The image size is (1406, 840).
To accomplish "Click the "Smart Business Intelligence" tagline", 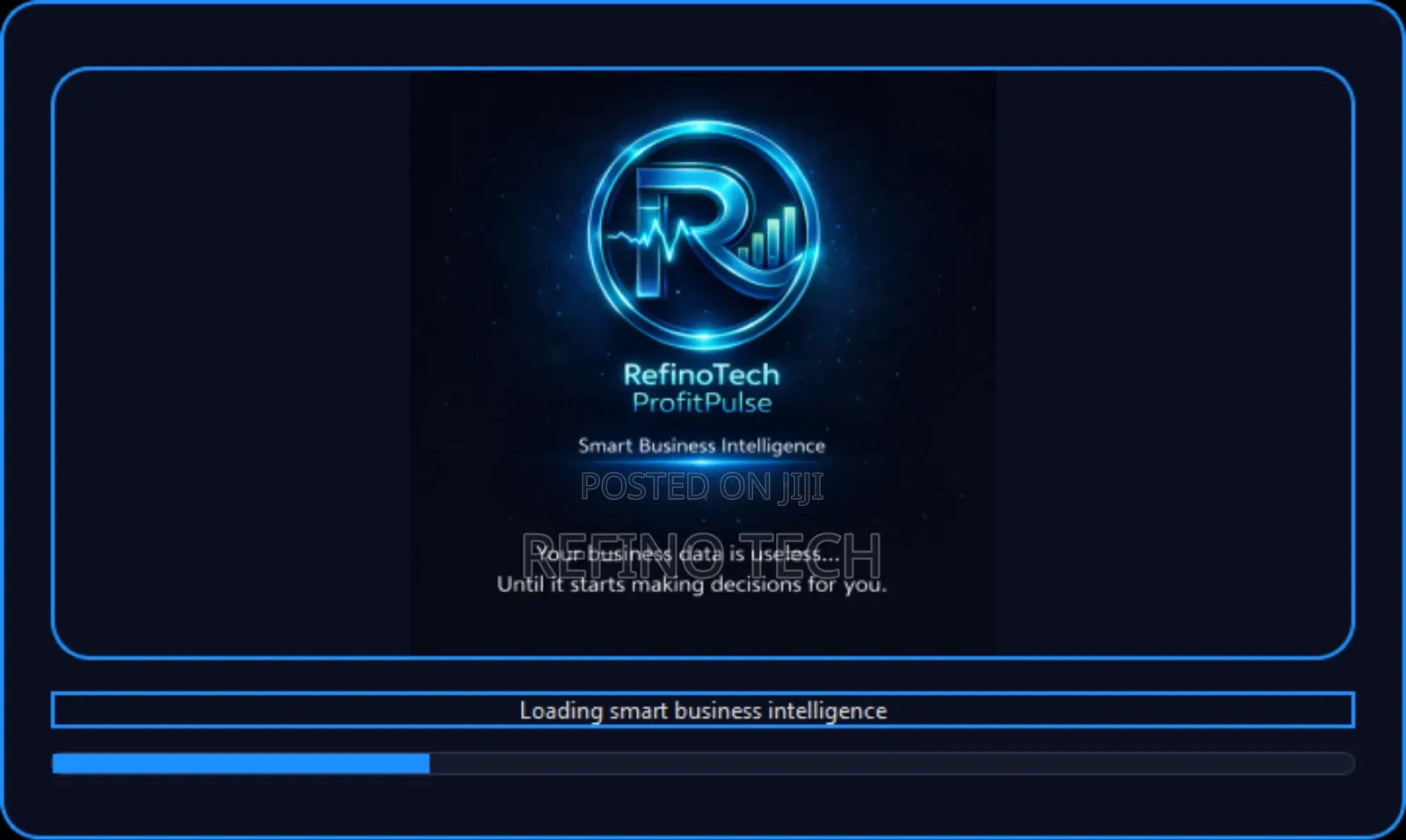I will tap(701, 445).
